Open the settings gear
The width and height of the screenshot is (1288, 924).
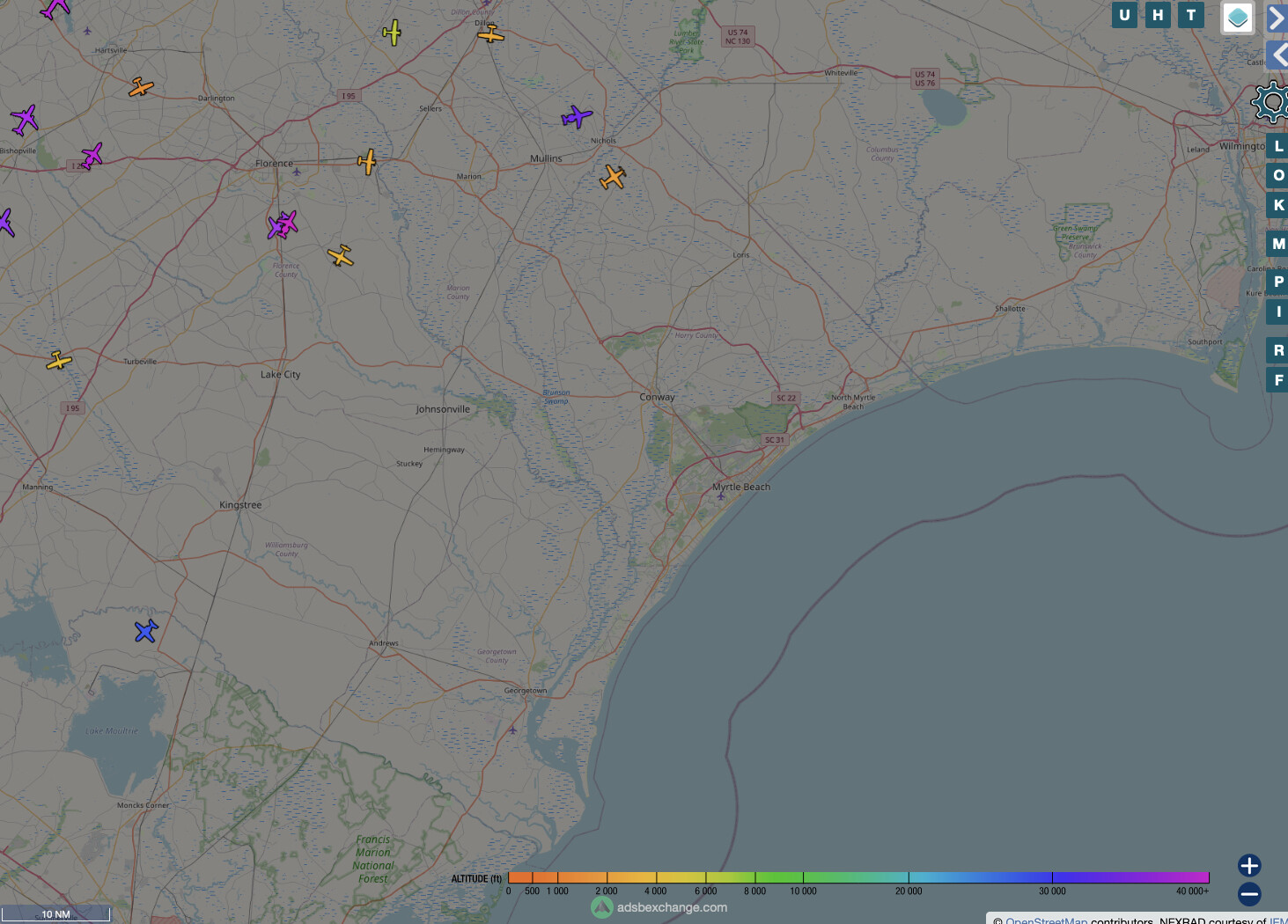(x=1270, y=102)
